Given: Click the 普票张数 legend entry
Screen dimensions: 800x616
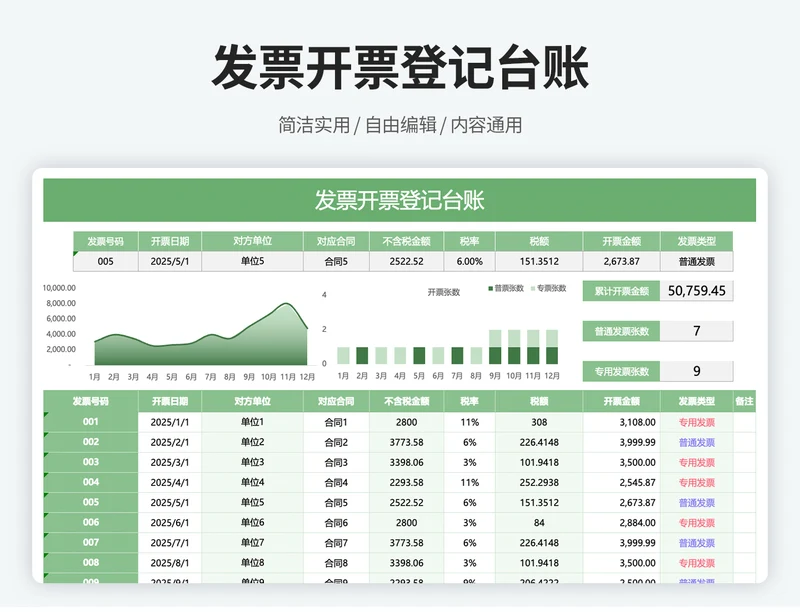Looking at the screenshot, I should [506, 288].
